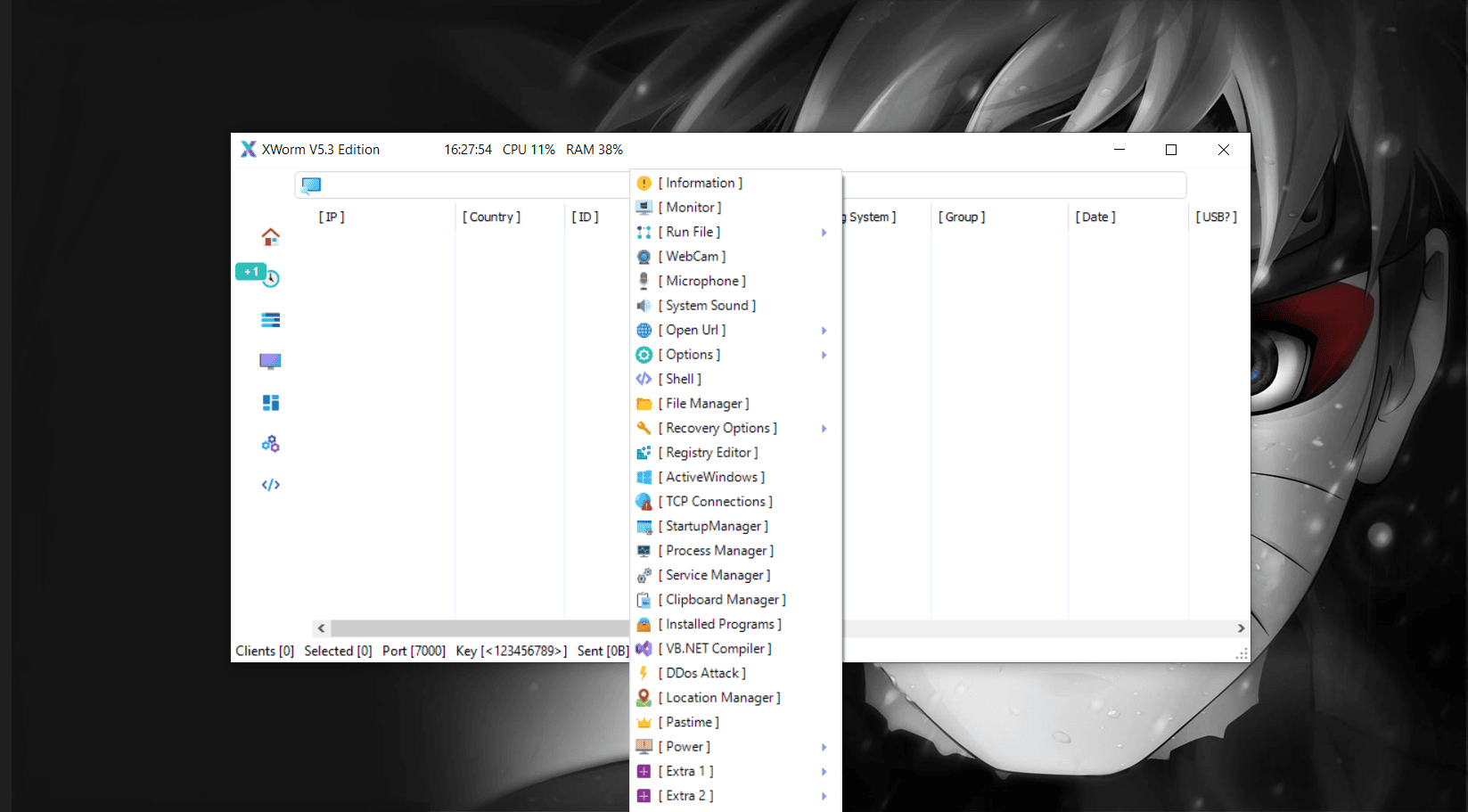Open the logs list icon in the sidebar

(270, 319)
